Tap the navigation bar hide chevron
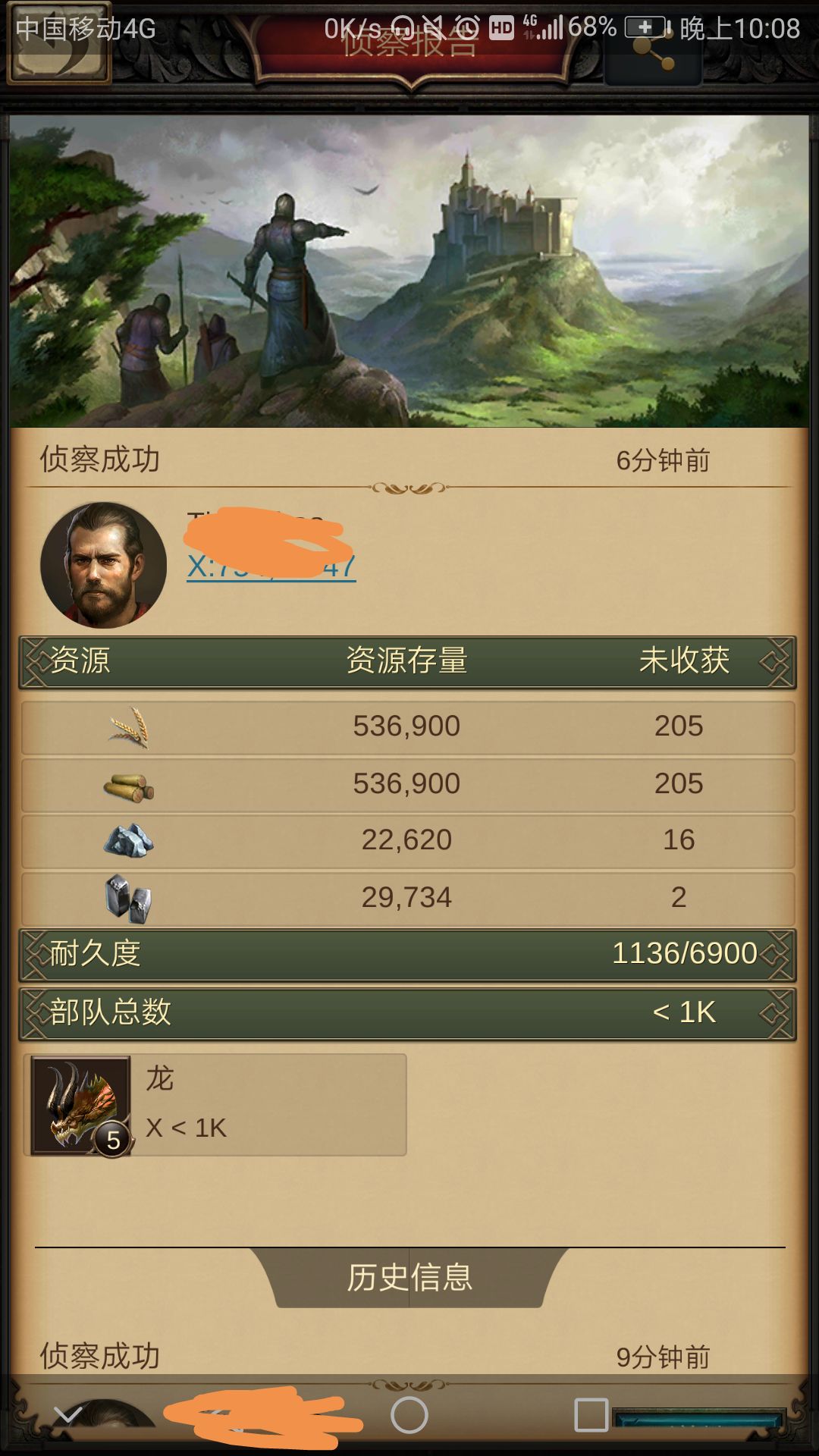The width and height of the screenshot is (819, 1456). (68, 1414)
